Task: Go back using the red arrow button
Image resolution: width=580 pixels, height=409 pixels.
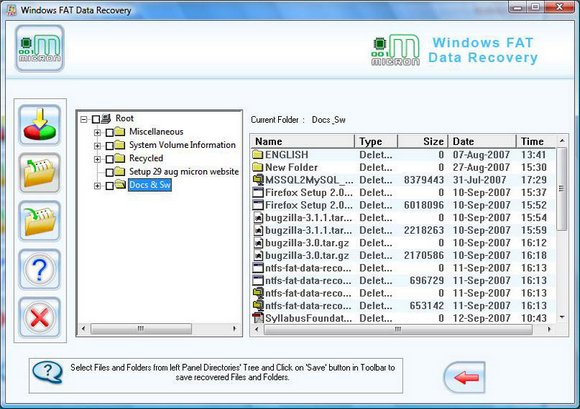Action: pyautogui.click(x=465, y=377)
